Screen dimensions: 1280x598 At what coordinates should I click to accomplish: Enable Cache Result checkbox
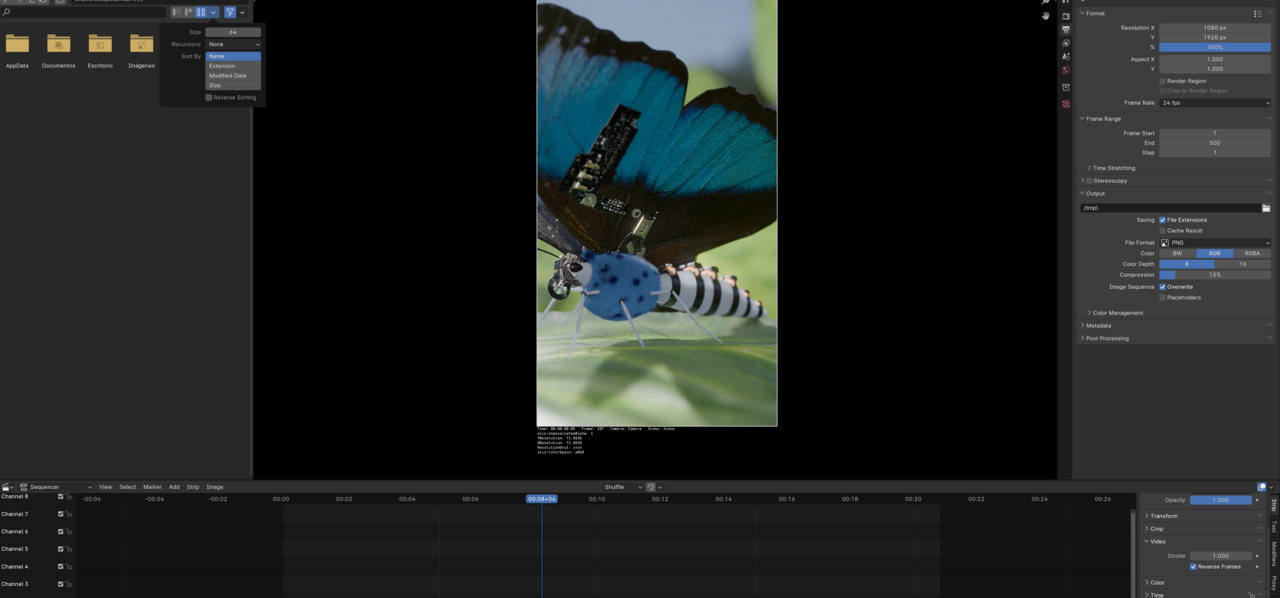point(1162,231)
